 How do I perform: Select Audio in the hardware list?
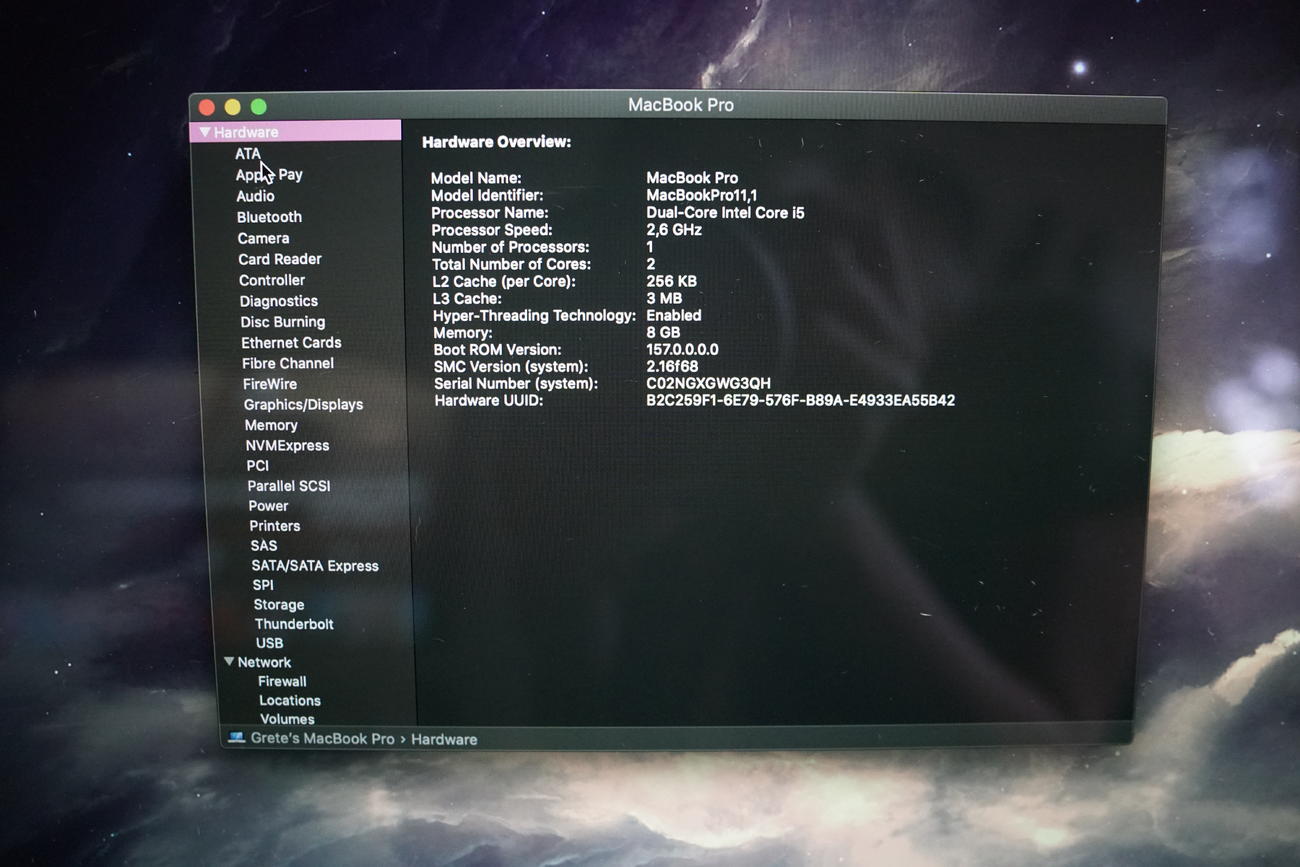coord(255,196)
